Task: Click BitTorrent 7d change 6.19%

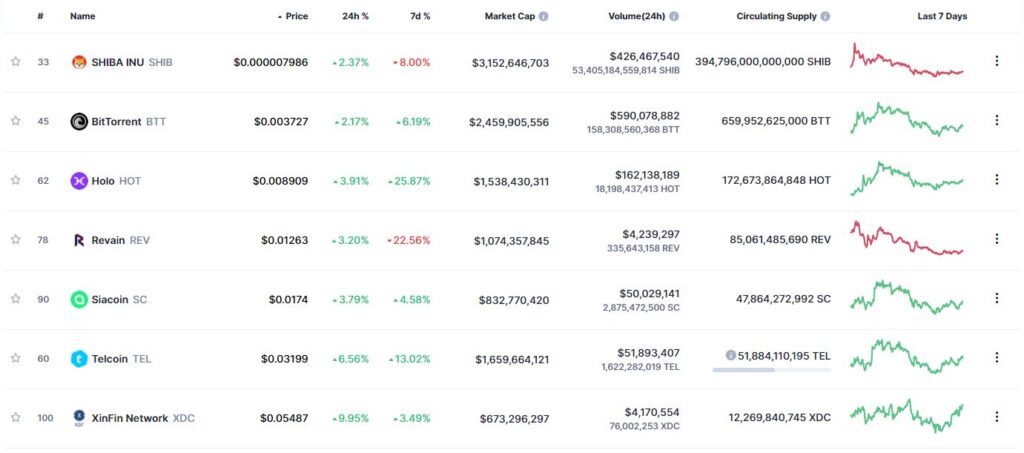Action: click(413, 122)
